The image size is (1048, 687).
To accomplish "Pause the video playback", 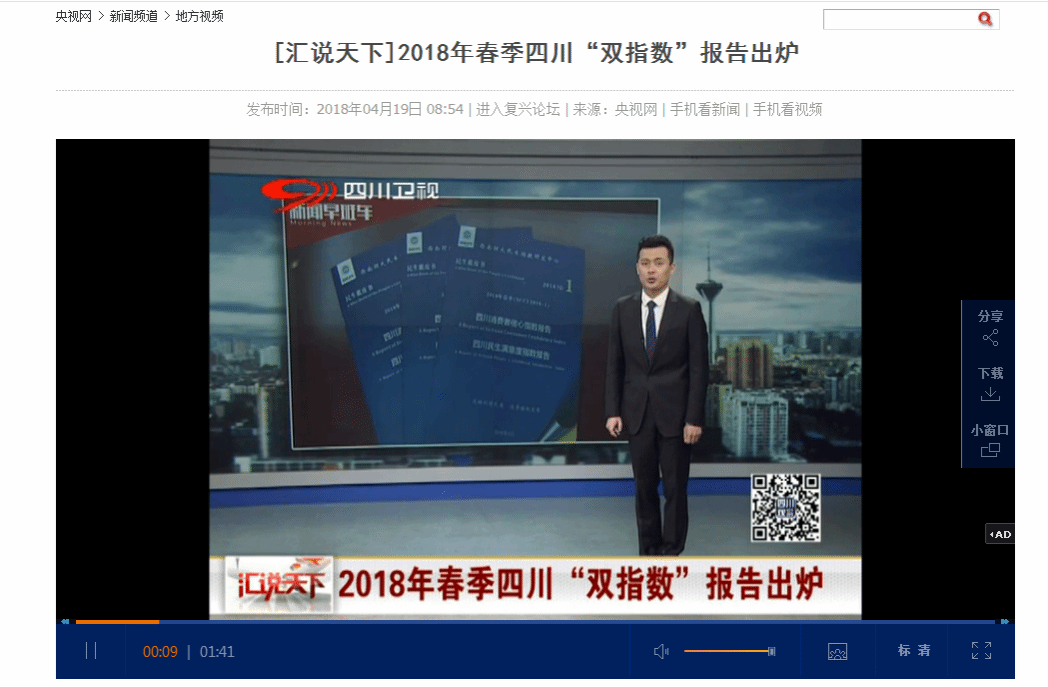I will (91, 651).
